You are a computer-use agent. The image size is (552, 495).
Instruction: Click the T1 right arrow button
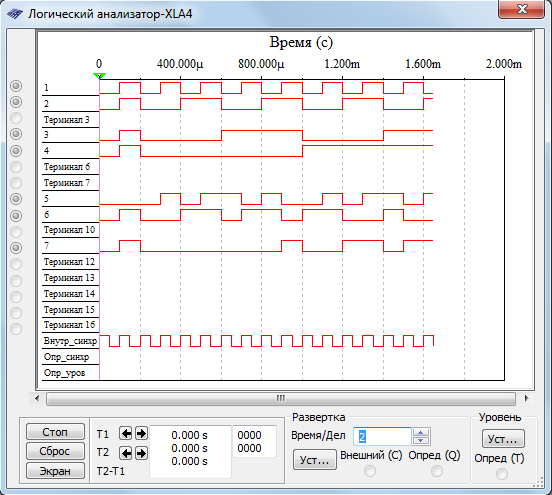pos(141,433)
